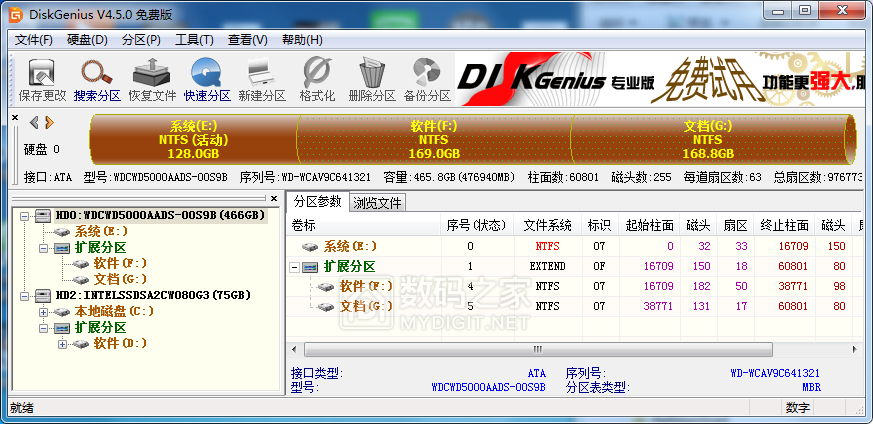The image size is (873, 424).
Task: Click the DiskGenius 专业版 banner advertisement
Action: [x=660, y=80]
